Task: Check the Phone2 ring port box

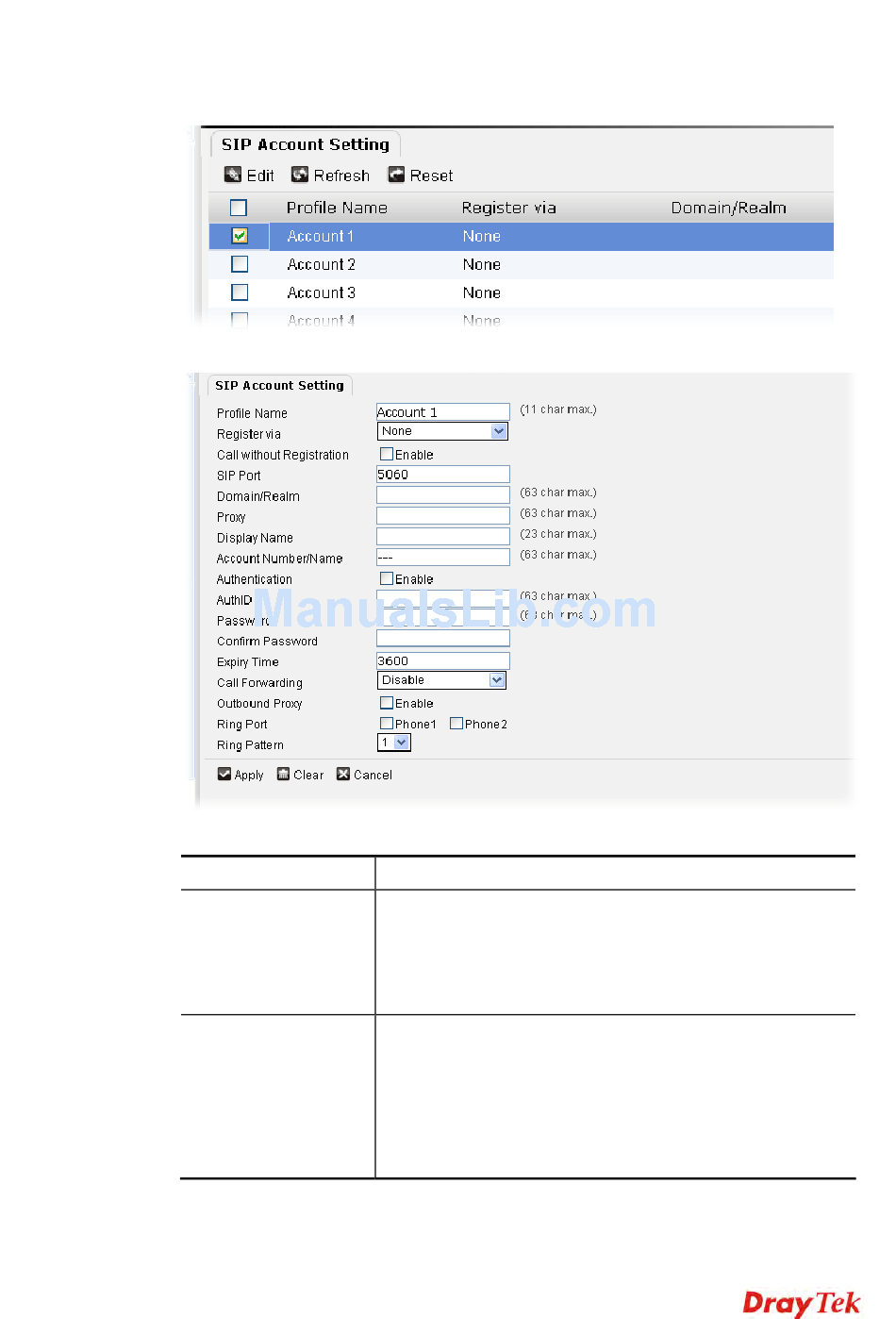Action: [x=456, y=724]
